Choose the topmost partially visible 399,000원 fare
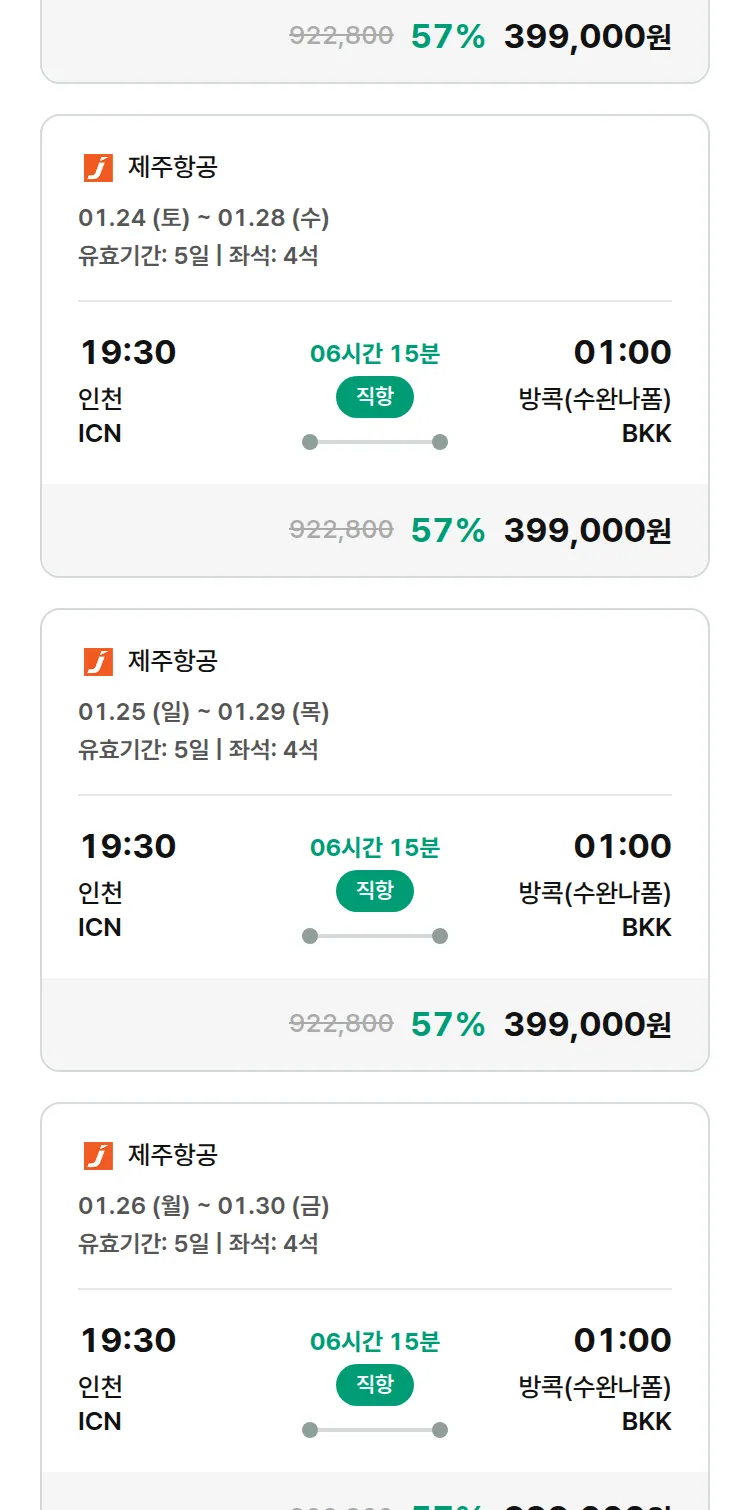The image size is (750, 1510). click(x=587, y=37)
